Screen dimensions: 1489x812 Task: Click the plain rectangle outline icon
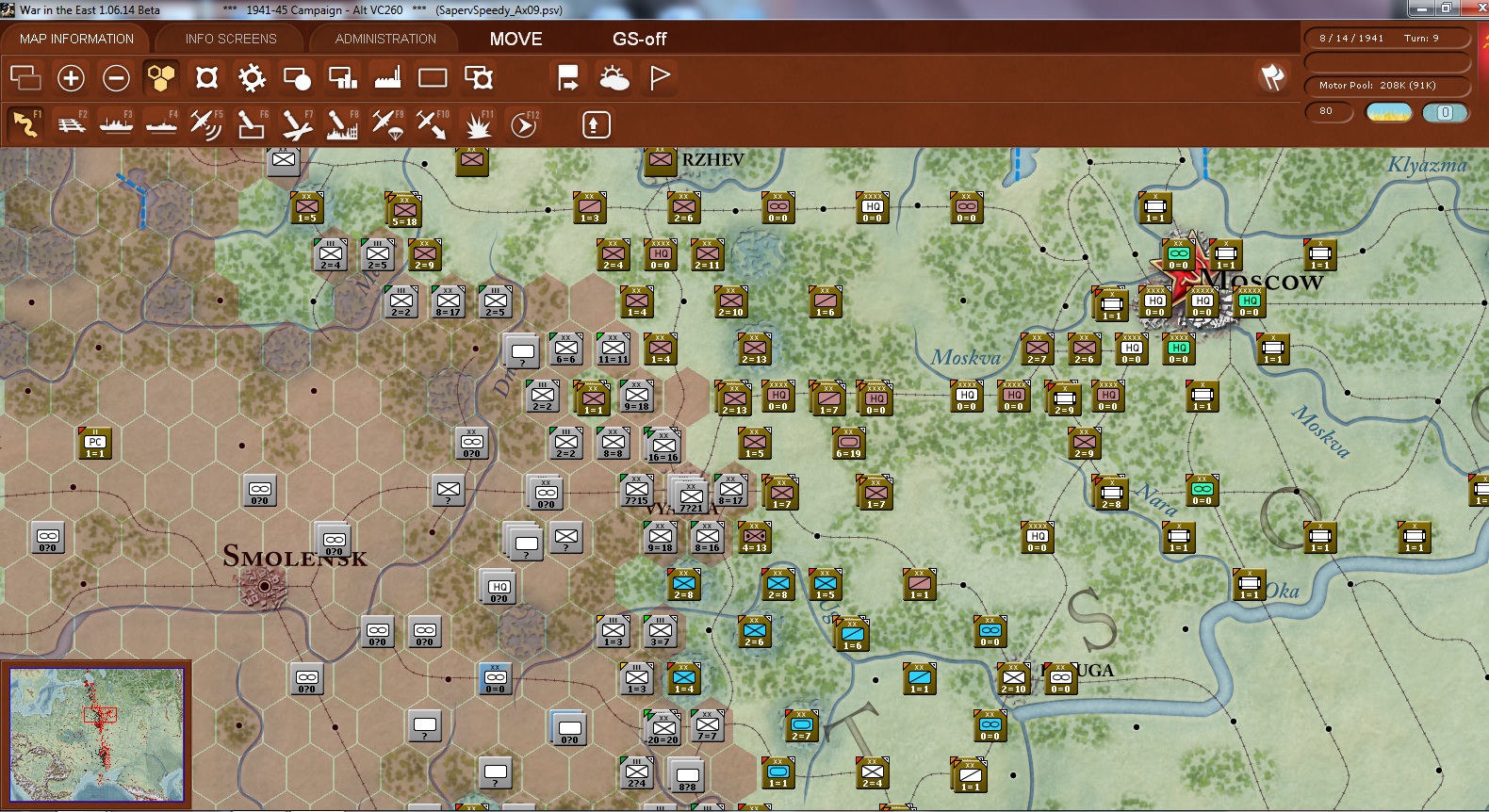pos(433,77)
